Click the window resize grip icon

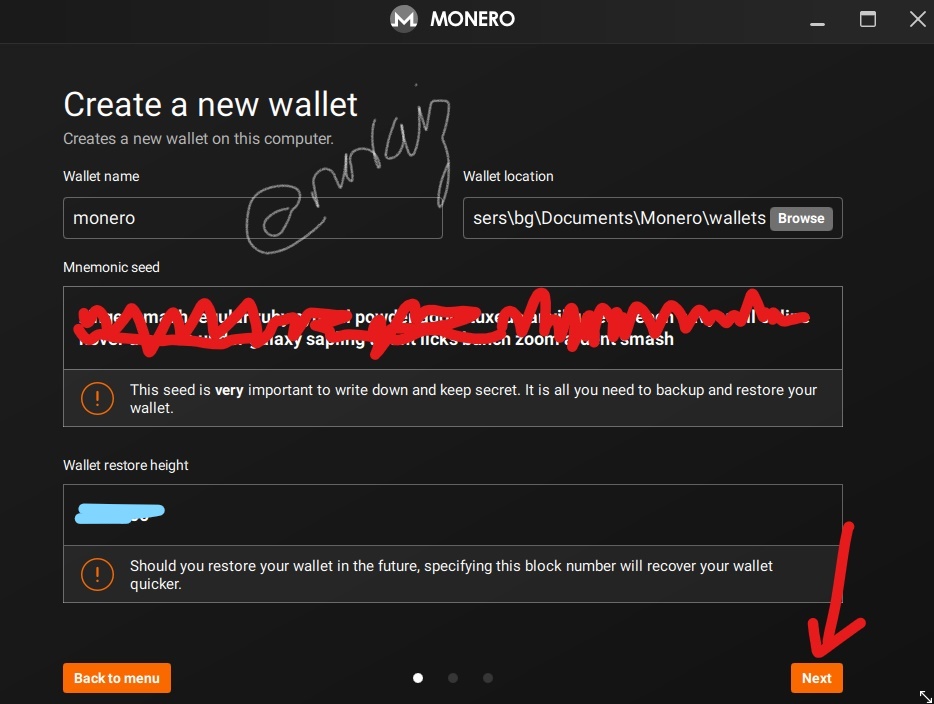click(x=926, y=696)
